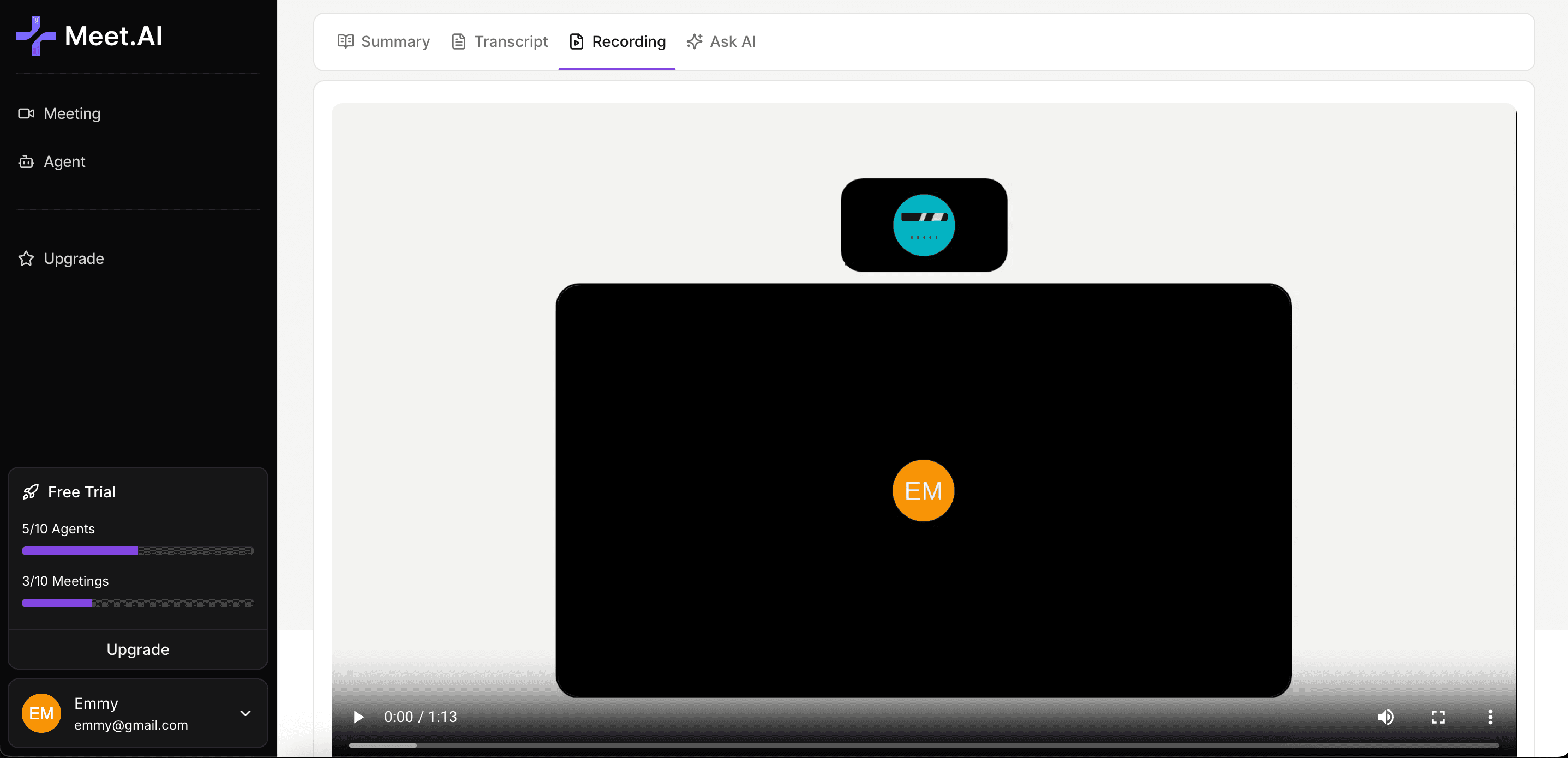
Task: Click the EM profile avatar in sidebar
Action: point(41,713)
